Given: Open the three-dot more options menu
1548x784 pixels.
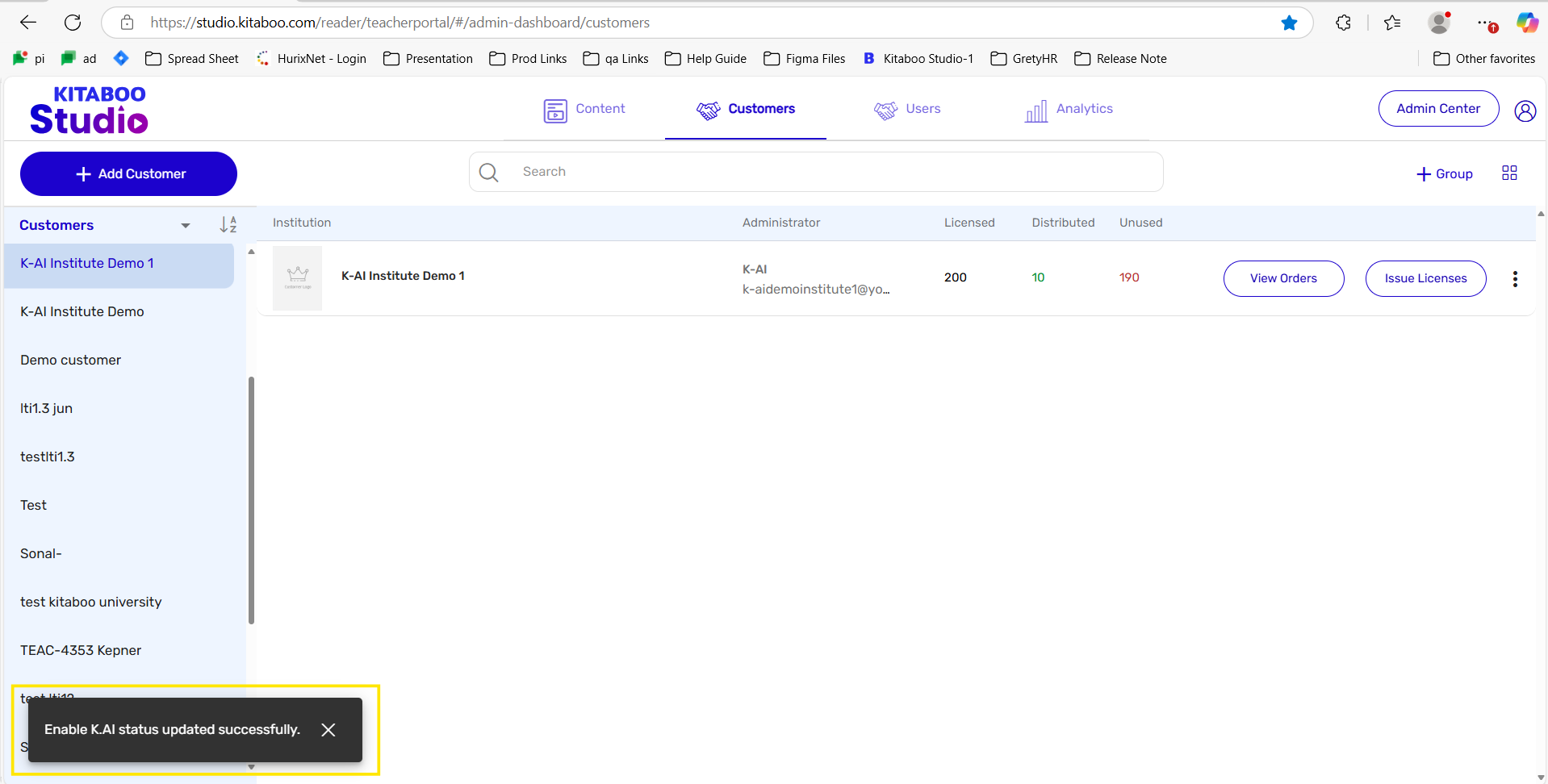Looking at the screenshot, I should coord(1515,279).
